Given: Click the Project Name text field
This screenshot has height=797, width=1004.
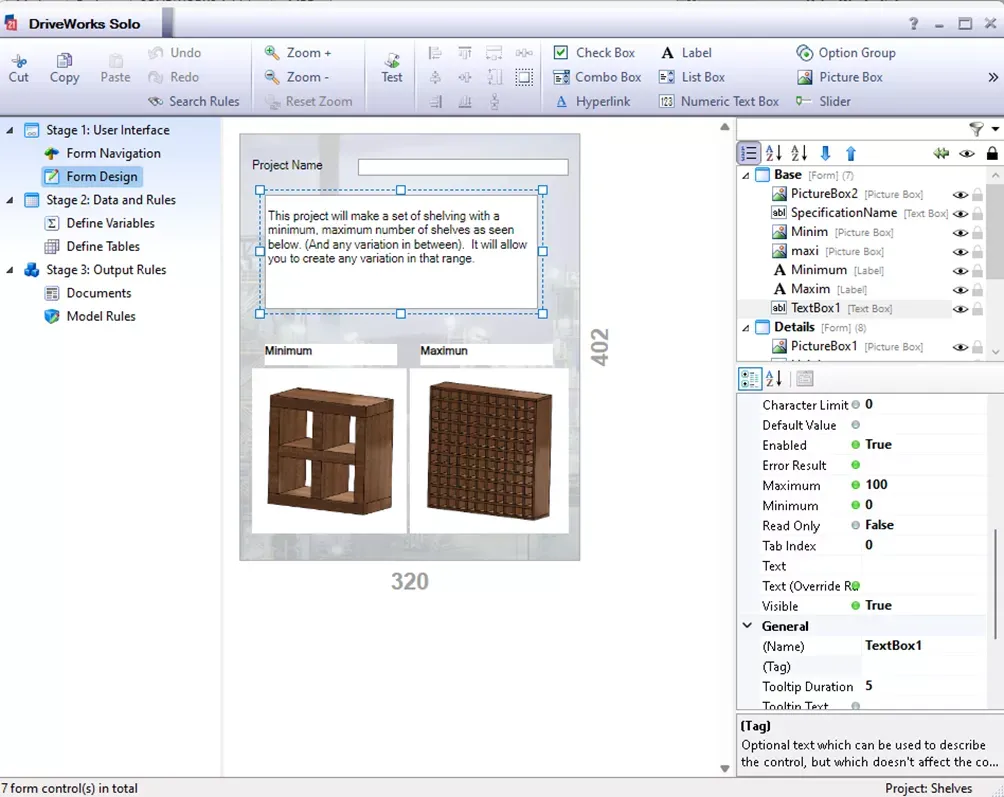Looking at the screenshot, I should coord(463,167).
